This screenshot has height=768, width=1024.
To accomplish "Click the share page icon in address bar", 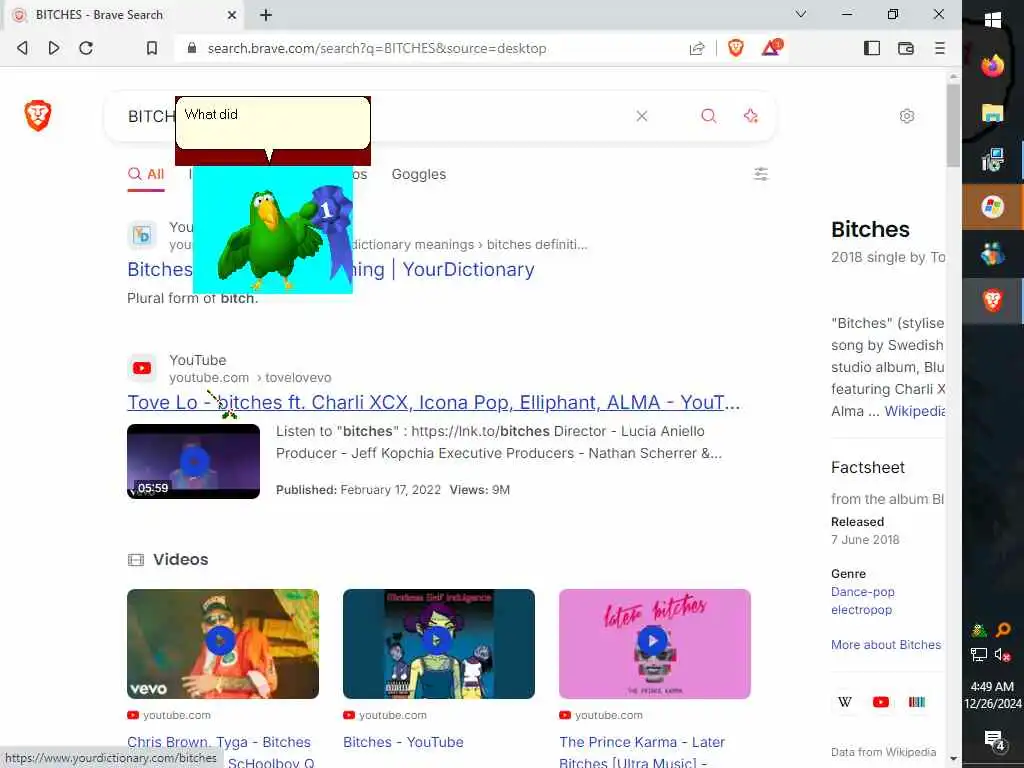I will [697, 48].
